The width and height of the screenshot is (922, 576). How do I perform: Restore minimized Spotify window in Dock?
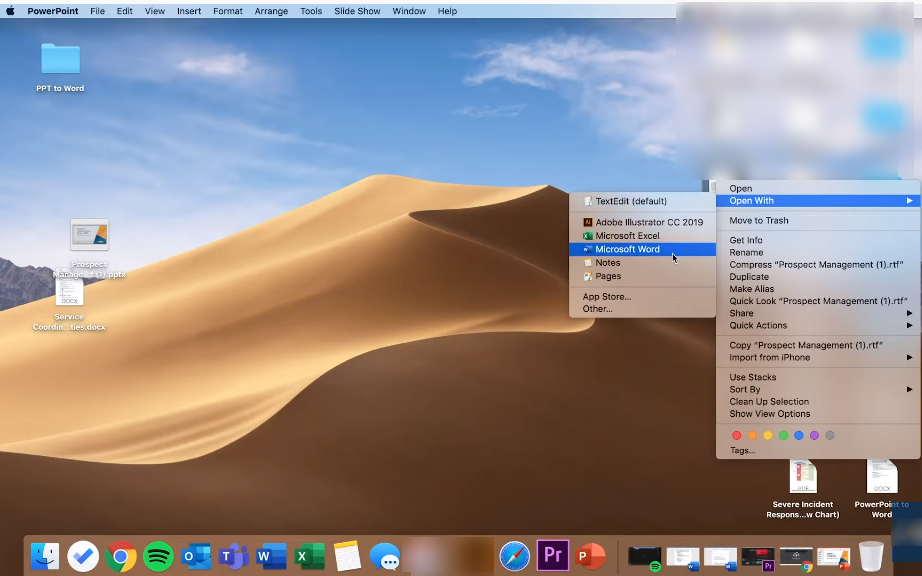tap(644, 558)
